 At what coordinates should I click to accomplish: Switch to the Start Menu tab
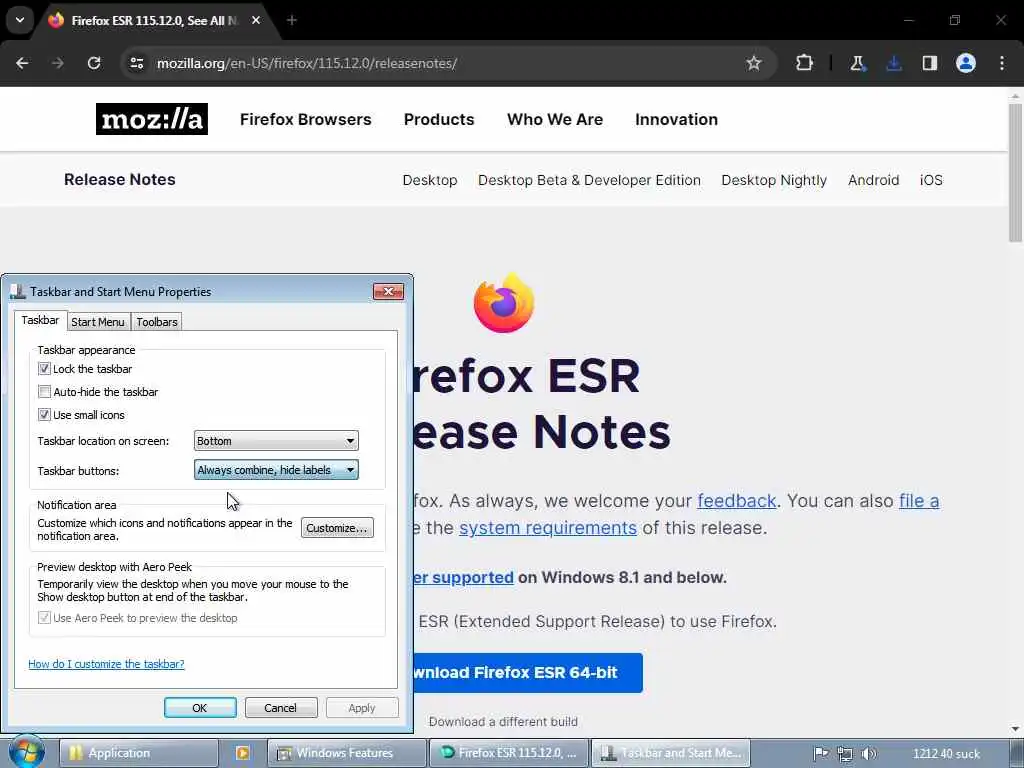(97, 322)
